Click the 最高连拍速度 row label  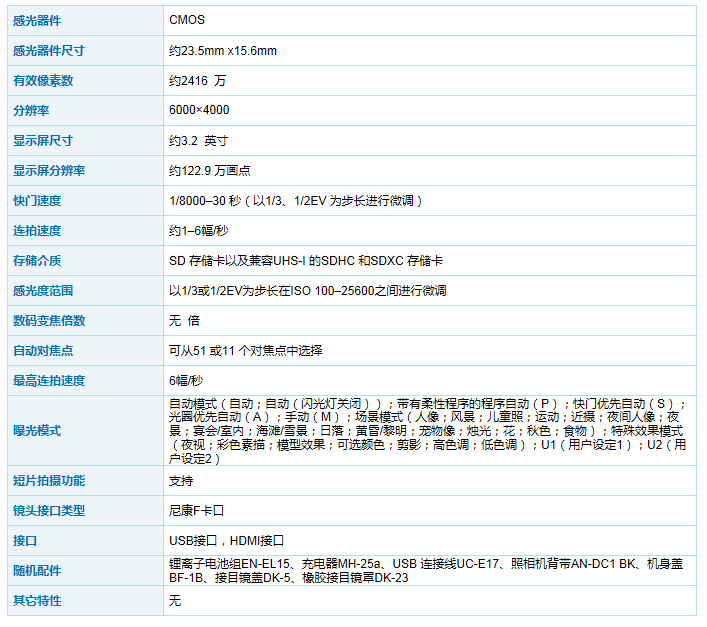coord(49,380)
